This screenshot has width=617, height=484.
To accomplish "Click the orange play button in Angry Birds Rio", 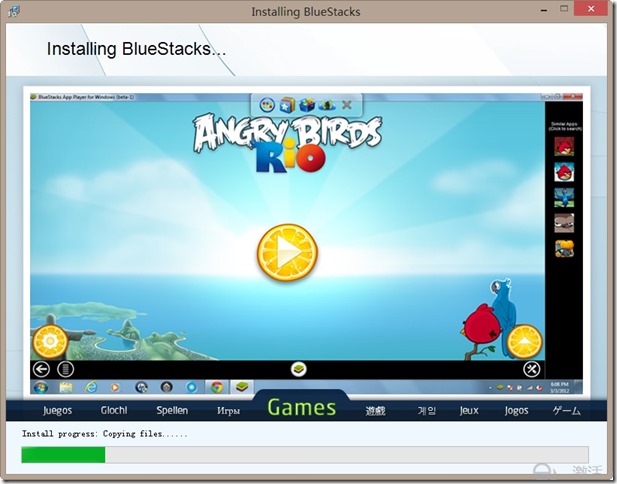I will [287, 253].
